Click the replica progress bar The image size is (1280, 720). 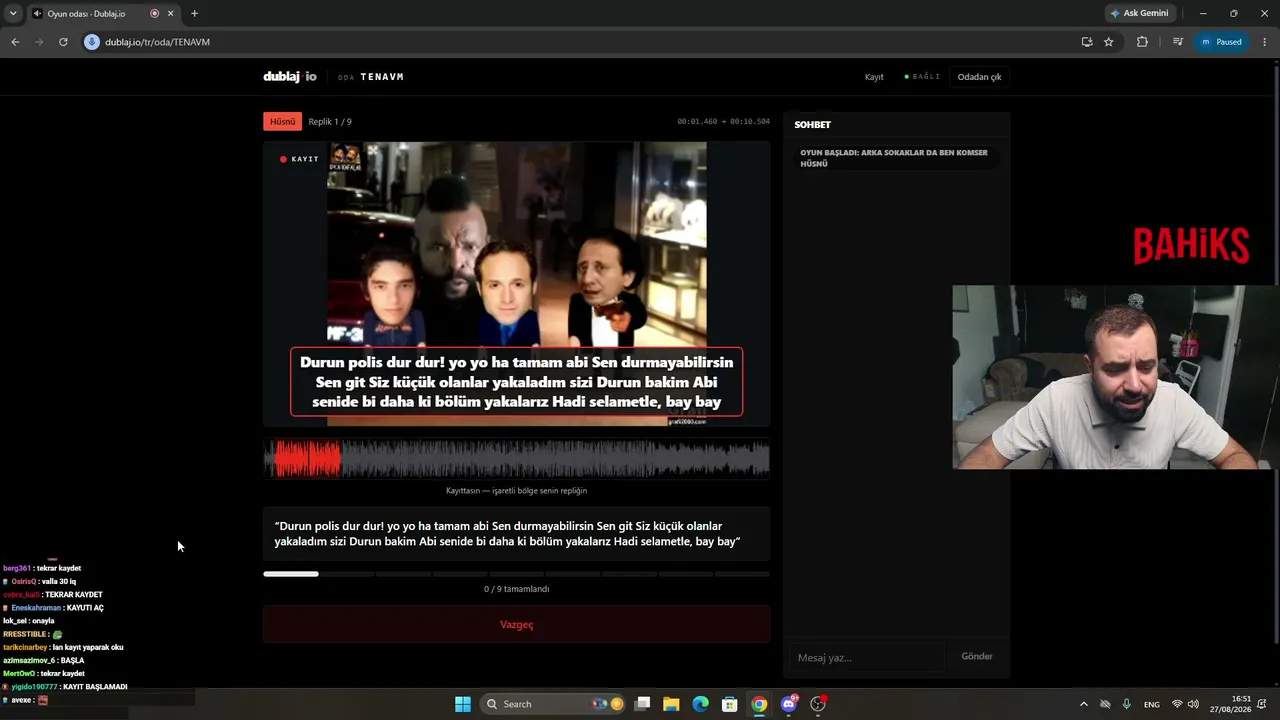pos(517,574)
